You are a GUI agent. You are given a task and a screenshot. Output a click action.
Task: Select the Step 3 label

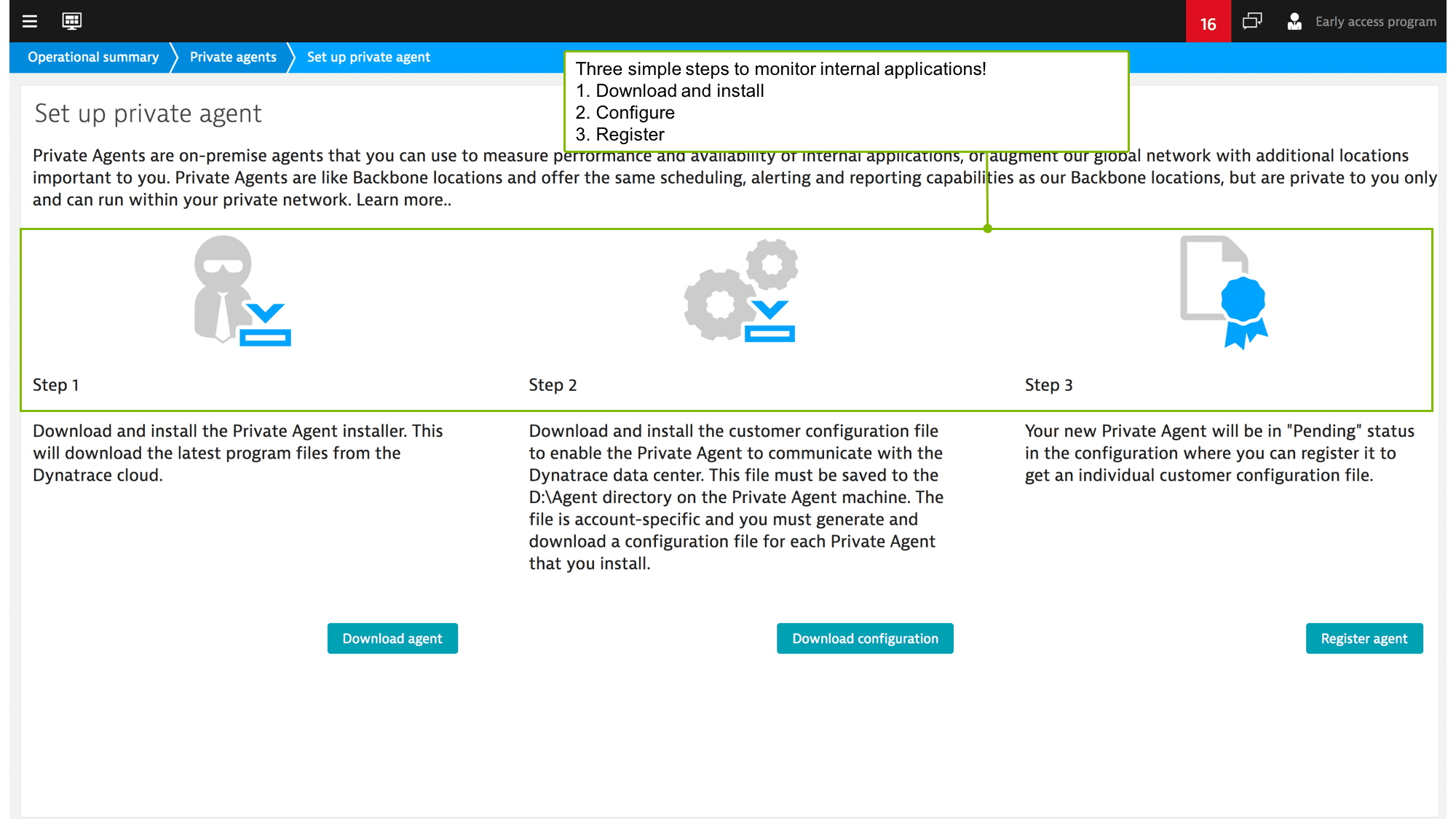[x=1049, y=384]
